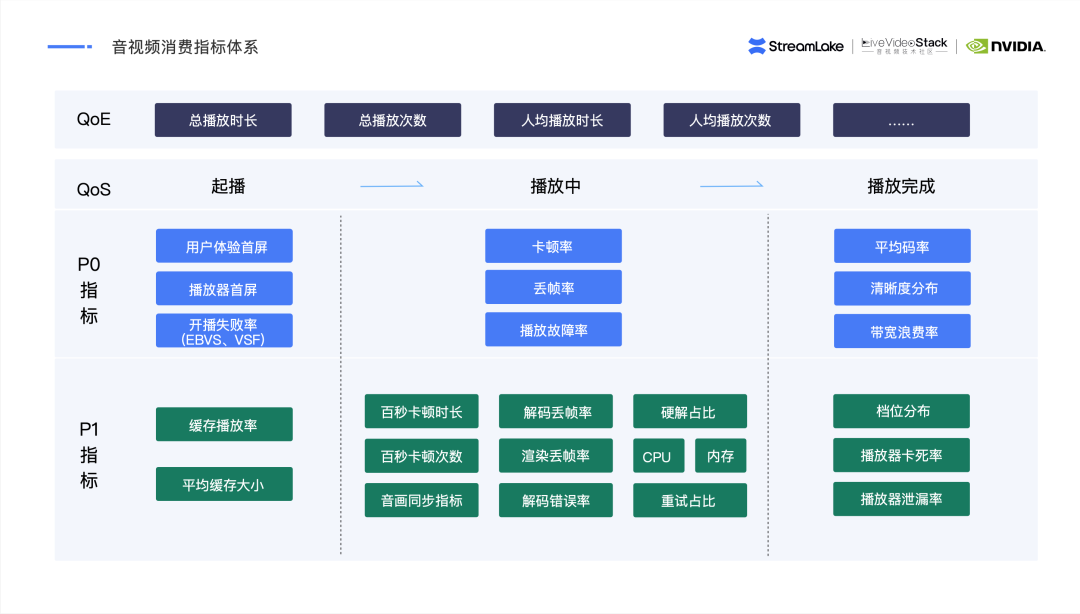The height and width of the screenshot is (614, 1080).
Task: Click the CPU metric box
Action: 657,456
